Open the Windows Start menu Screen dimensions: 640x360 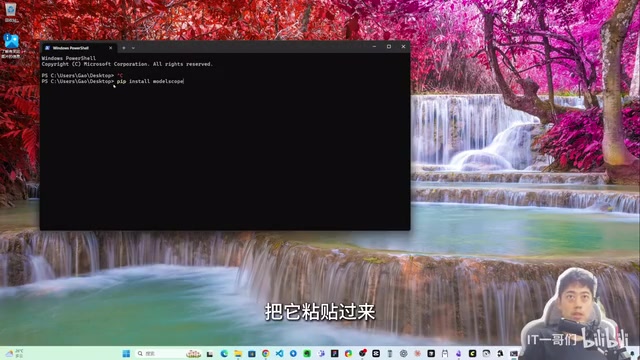(x=126, y=353)
